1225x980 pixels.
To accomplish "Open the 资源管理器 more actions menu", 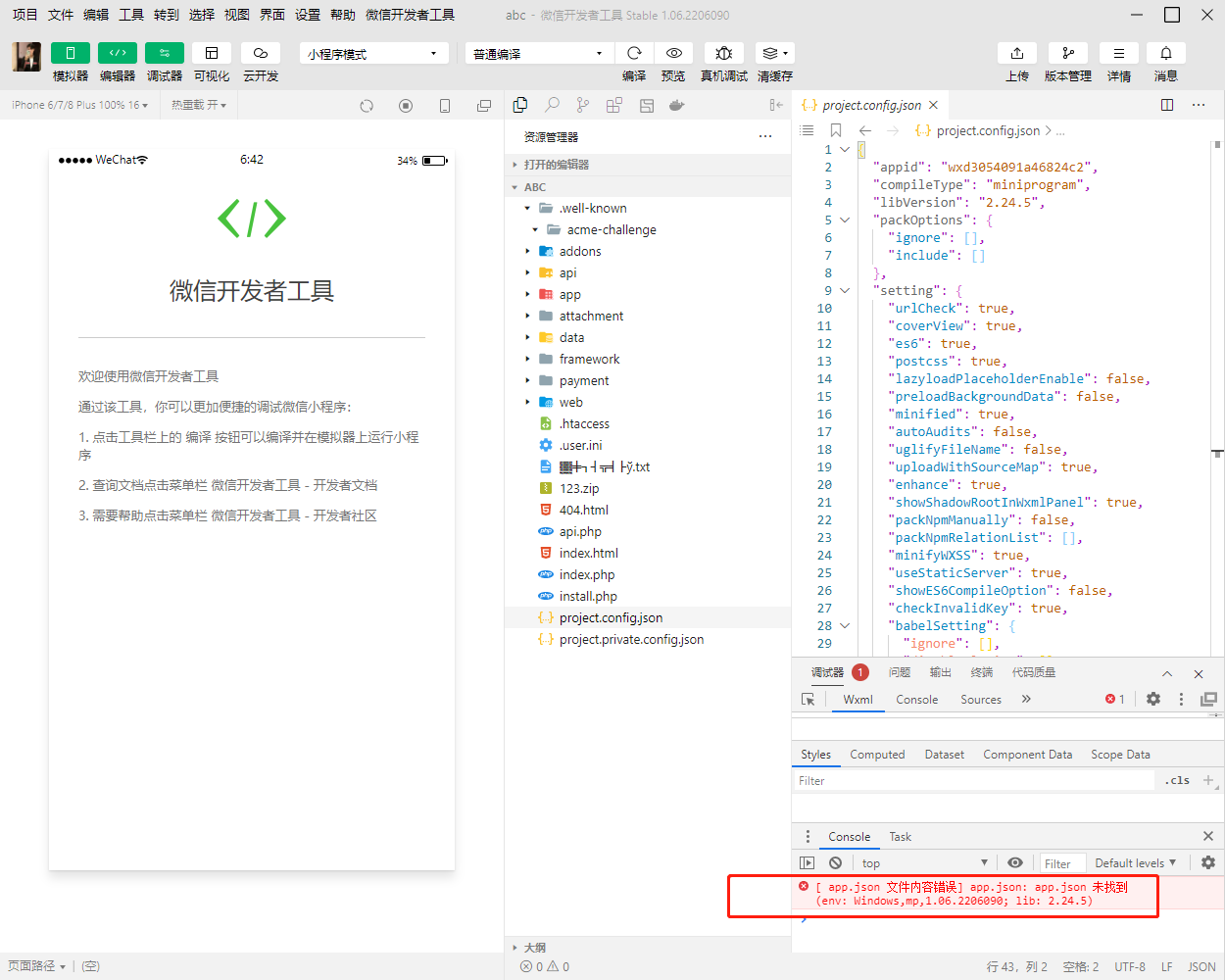I will (765, 136).
